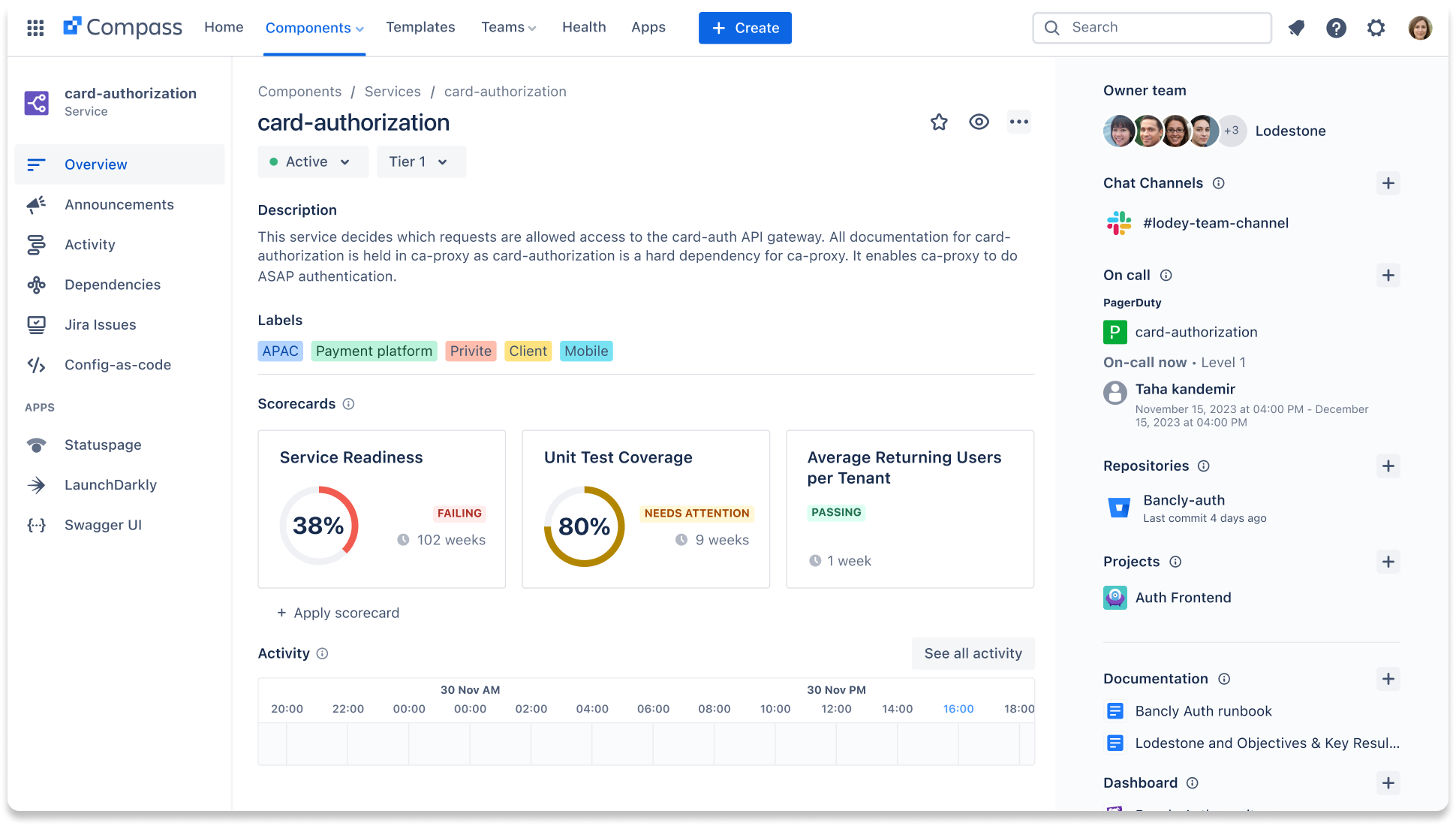The width and height of the screenshot is (1456, 826).
Task: Click the Dependencies icon in sidebar
Action: [37, 284]
